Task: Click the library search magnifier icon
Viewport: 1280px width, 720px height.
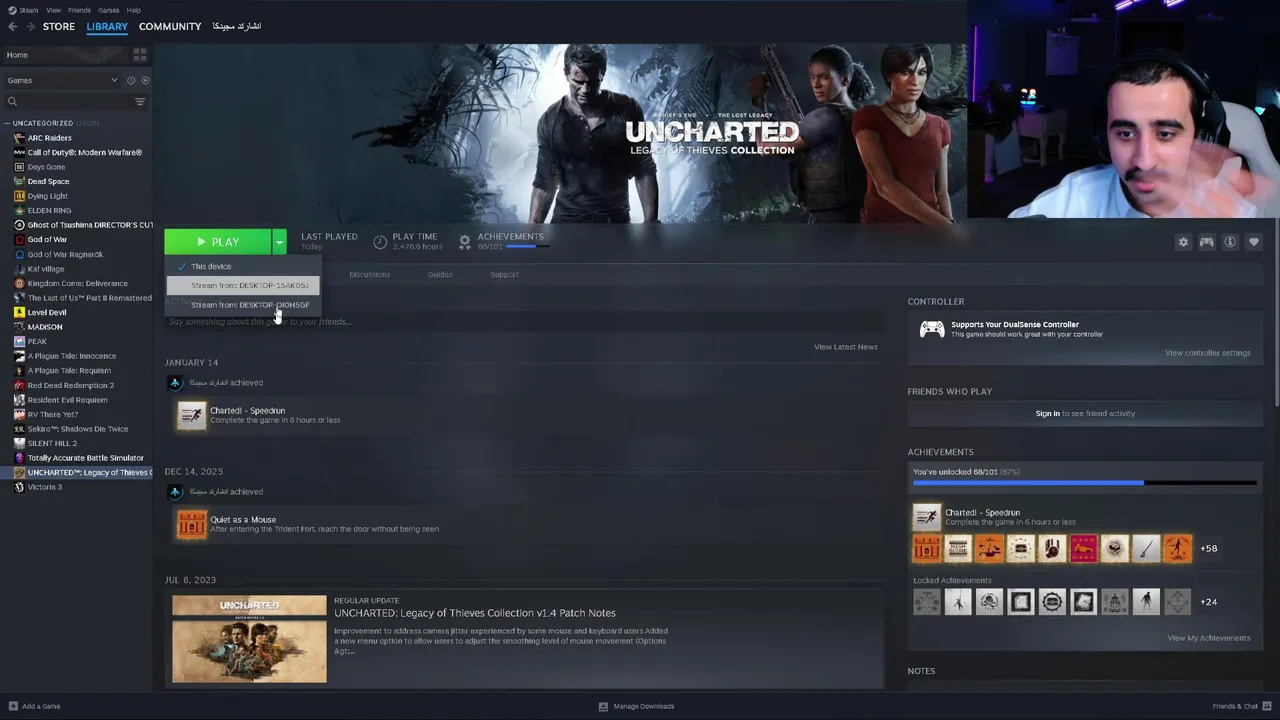Action: [x=12, y=101]
